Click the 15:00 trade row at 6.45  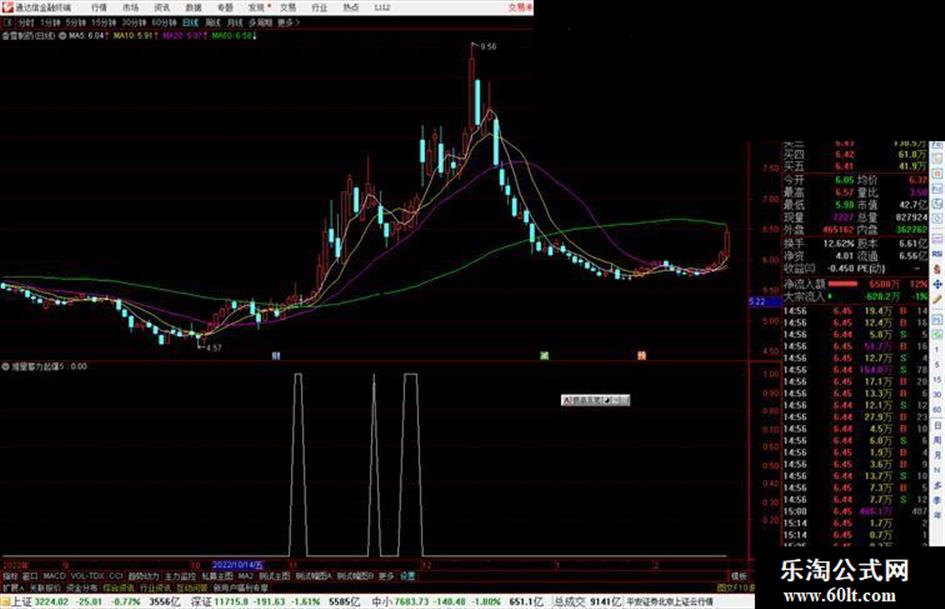pos(856,511)
